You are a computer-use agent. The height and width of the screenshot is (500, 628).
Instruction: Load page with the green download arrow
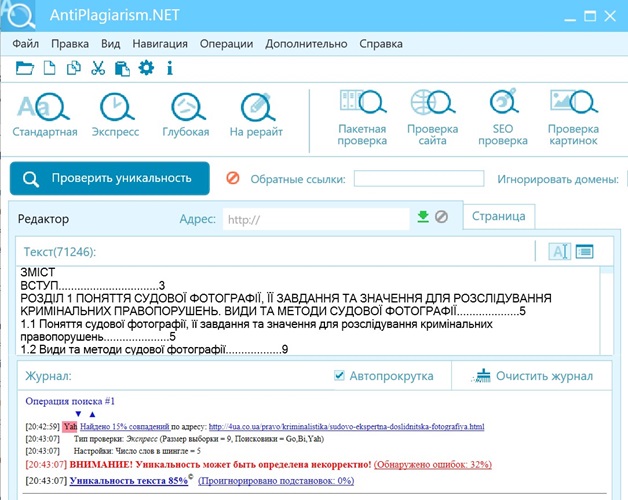tap(423, 217)
